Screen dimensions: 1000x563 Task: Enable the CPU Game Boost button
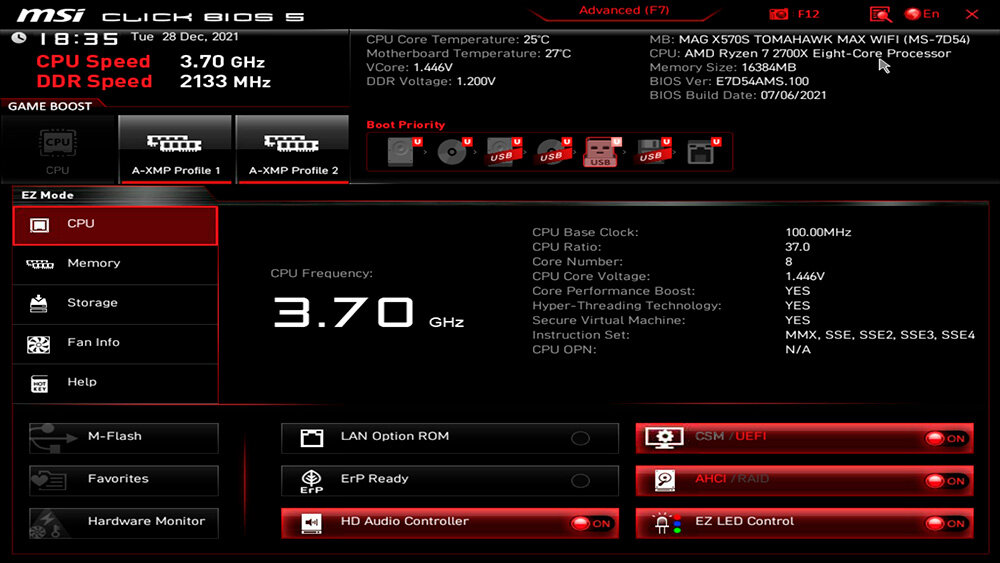pos(58,150)
